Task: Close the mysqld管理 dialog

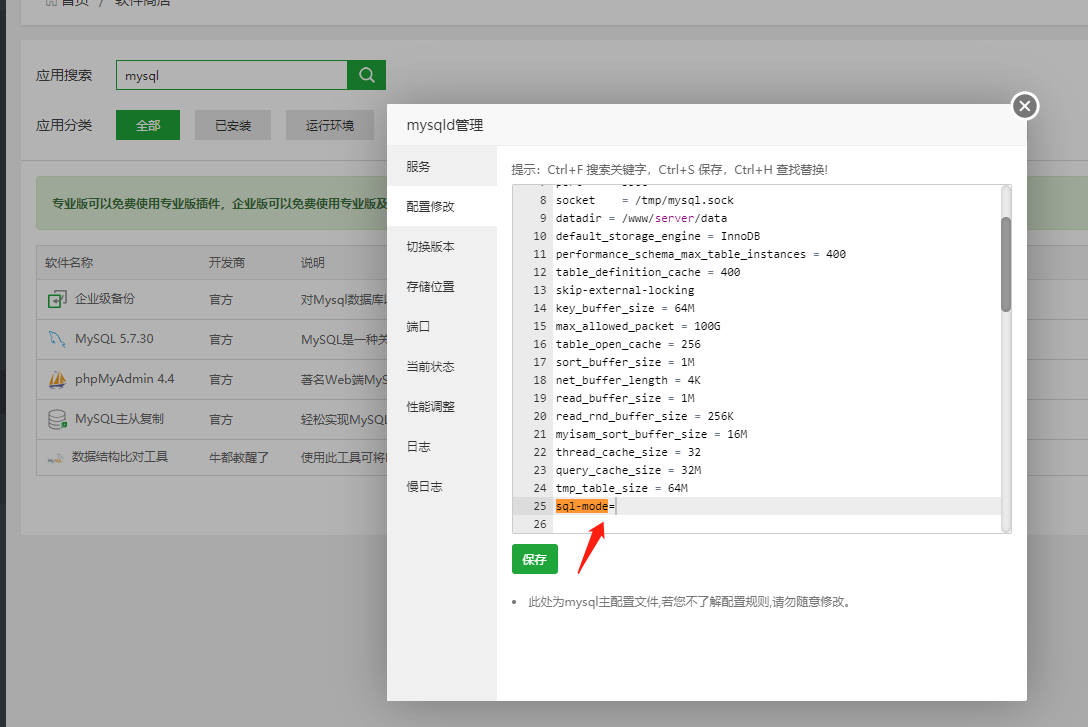Action: click(x=1025, y=106)
